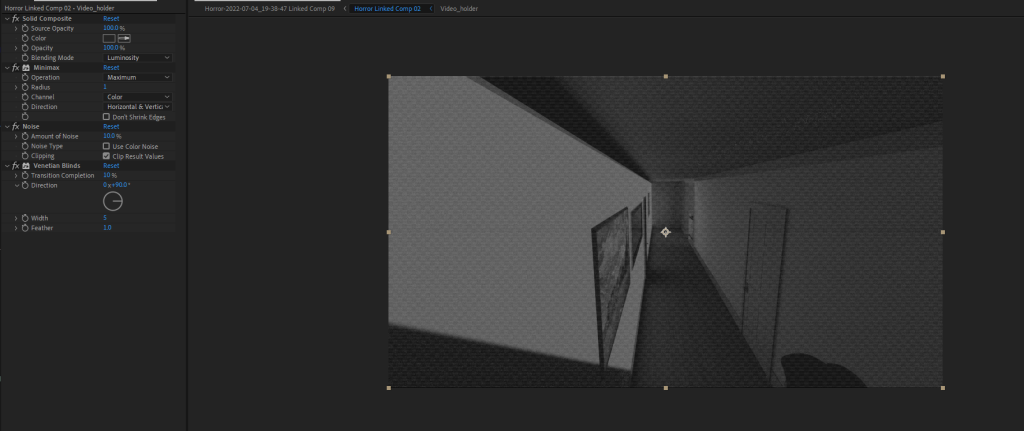Click the Transition Completion 10 value
The width and height of the screenshot is (1024, 431).
click(107, 176)
